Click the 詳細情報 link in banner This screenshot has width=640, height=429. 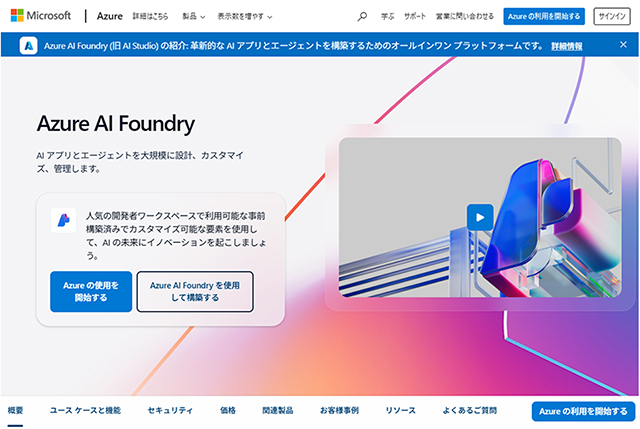(x=567, y=46)
